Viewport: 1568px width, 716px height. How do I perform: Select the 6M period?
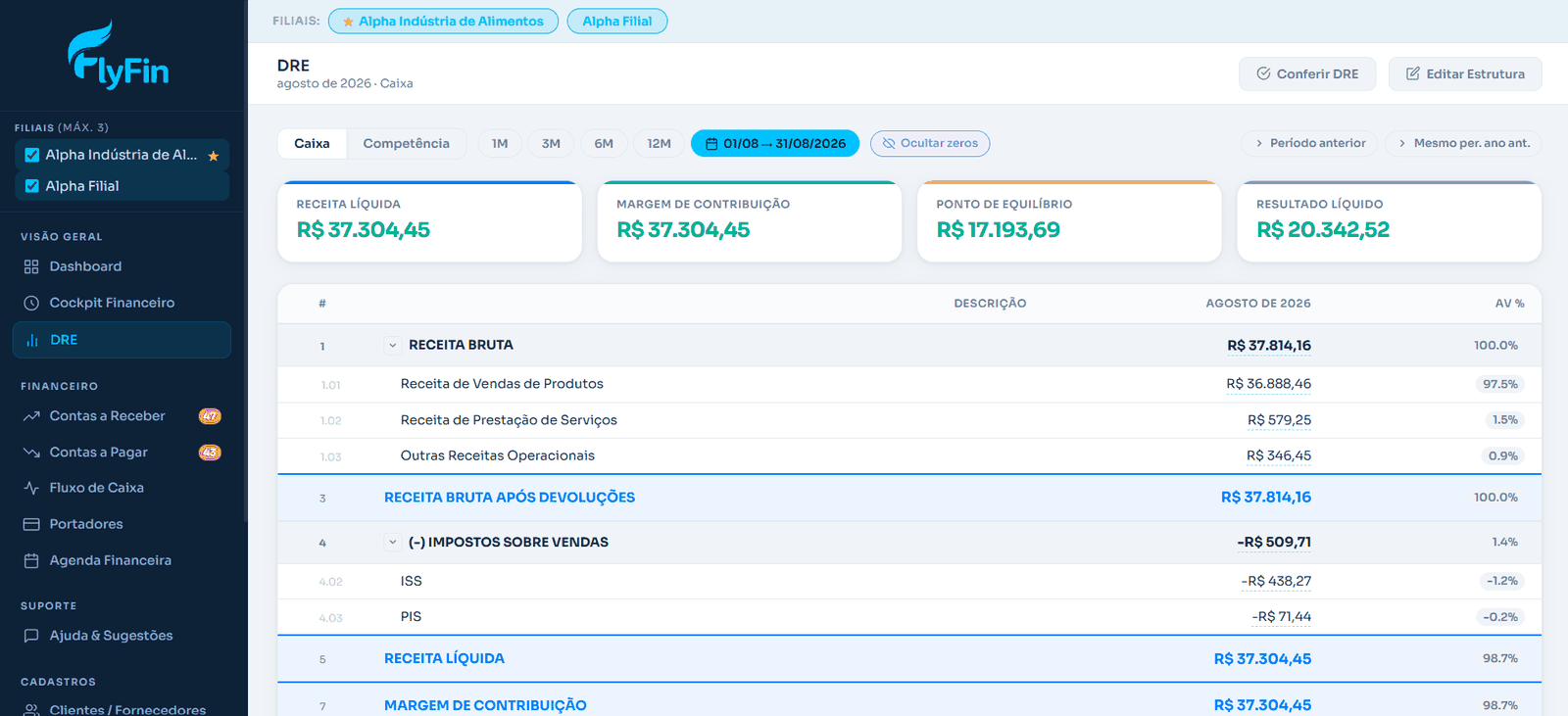604,143
